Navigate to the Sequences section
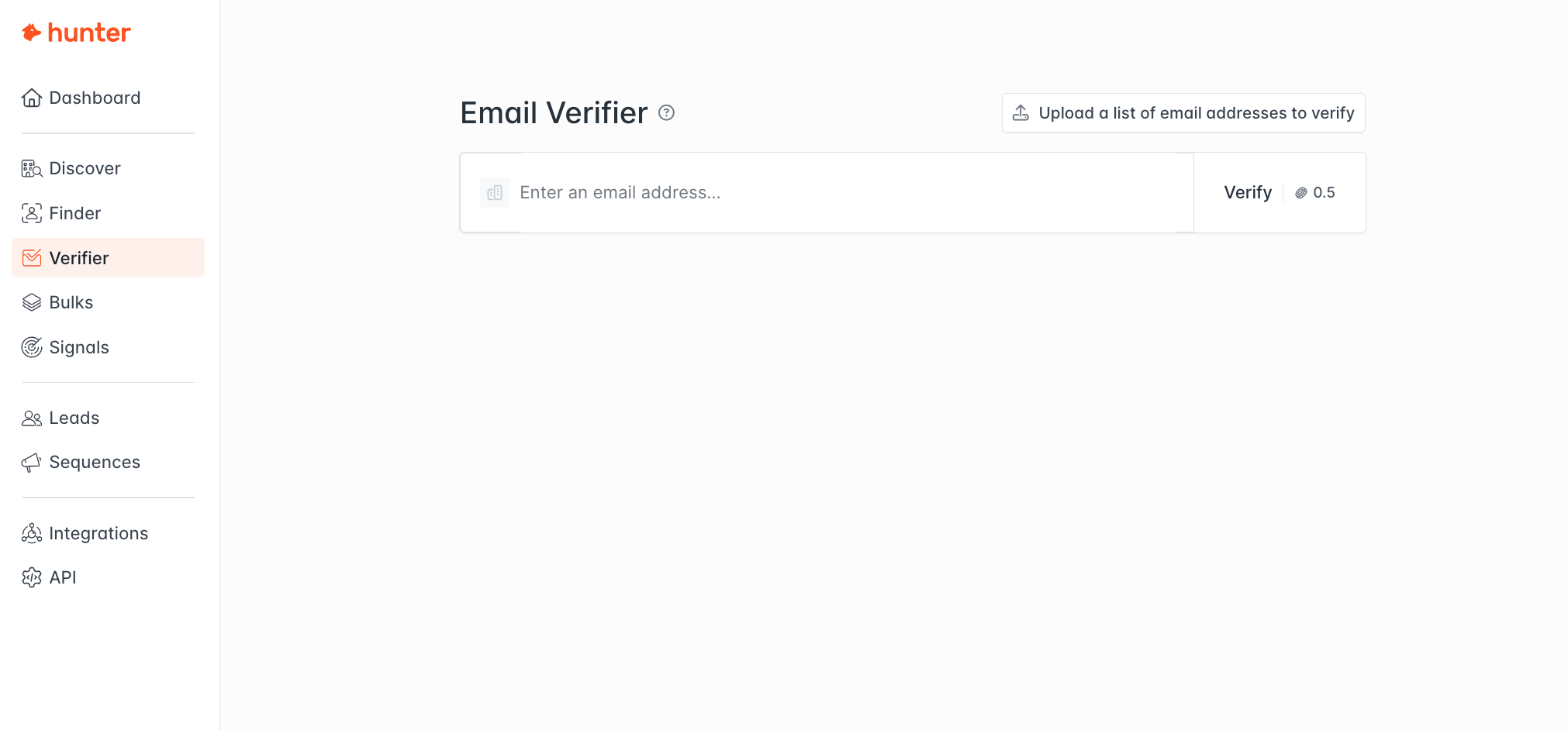1568x730 pixels. [95, 463]
